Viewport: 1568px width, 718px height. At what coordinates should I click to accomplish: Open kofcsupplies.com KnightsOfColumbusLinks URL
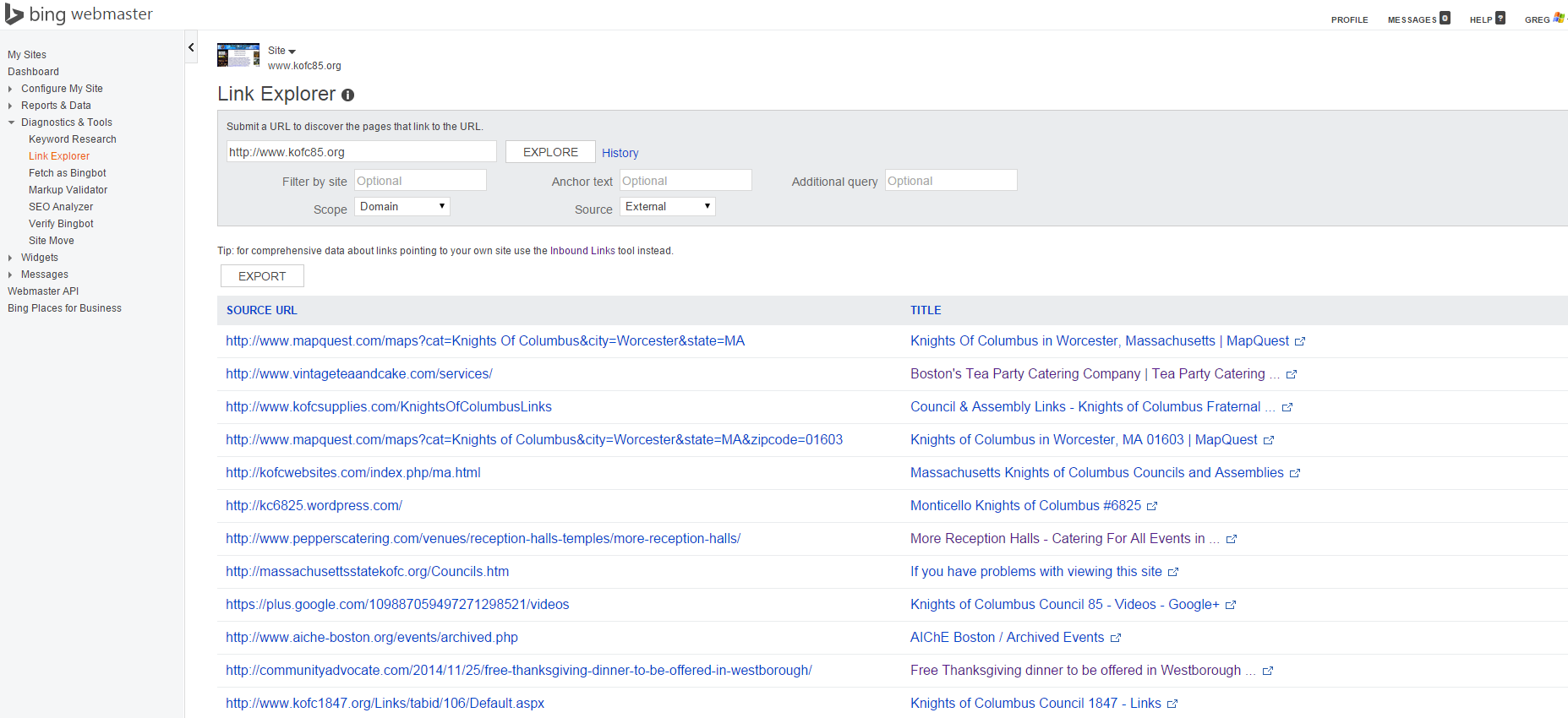point(389,407)
